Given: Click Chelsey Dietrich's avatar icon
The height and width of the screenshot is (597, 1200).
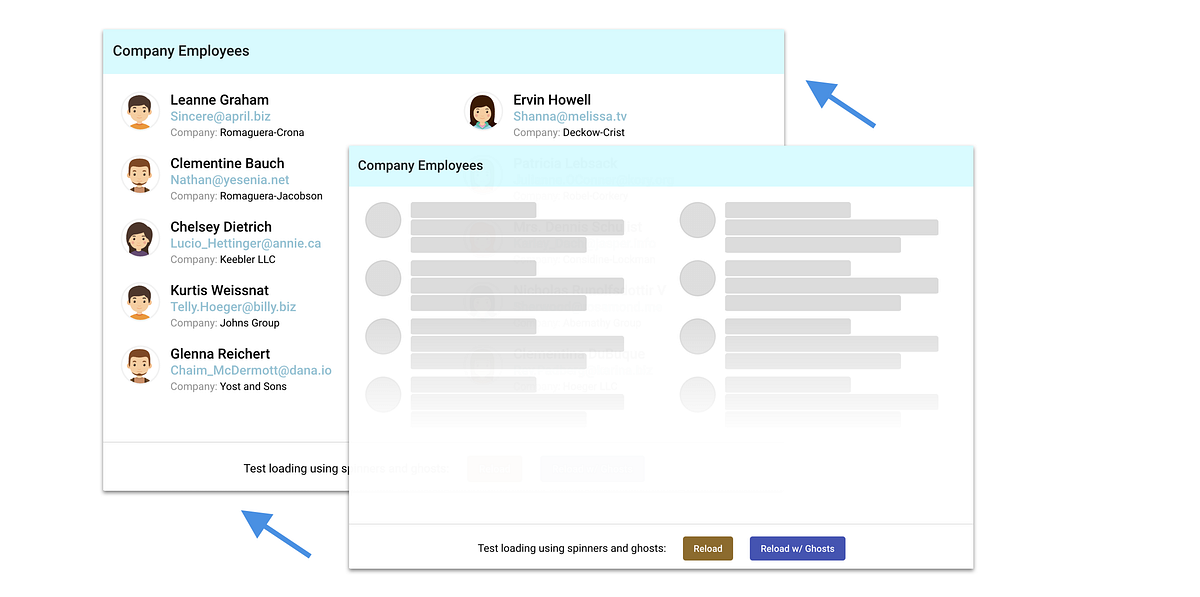Looking at the screenshot, I should point(139,238).
